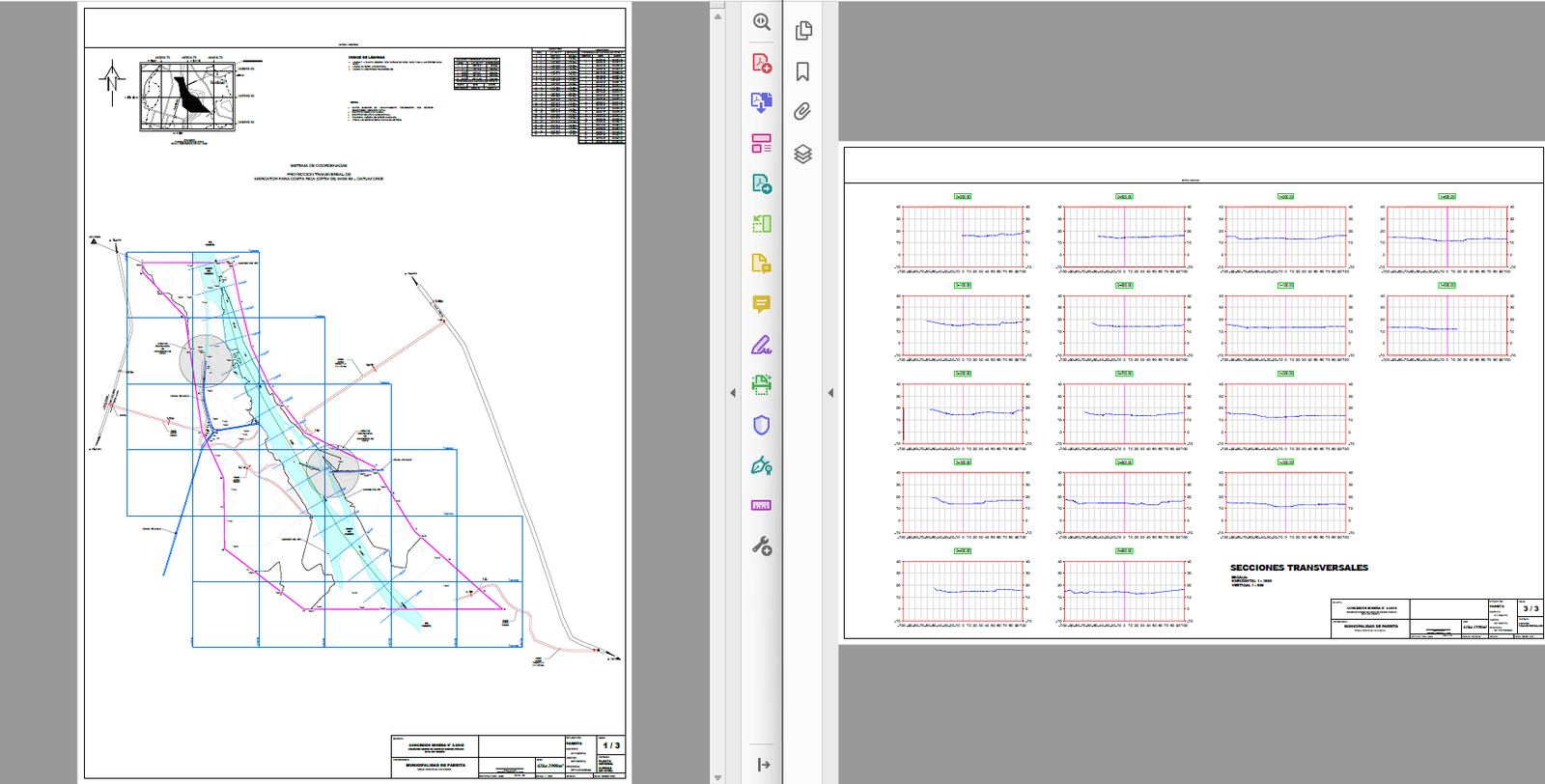1545x784 pixels.
Task: Click MUNICIPALIDAD DE PARRITA in right sheet title block
Action: point(1379,627)
